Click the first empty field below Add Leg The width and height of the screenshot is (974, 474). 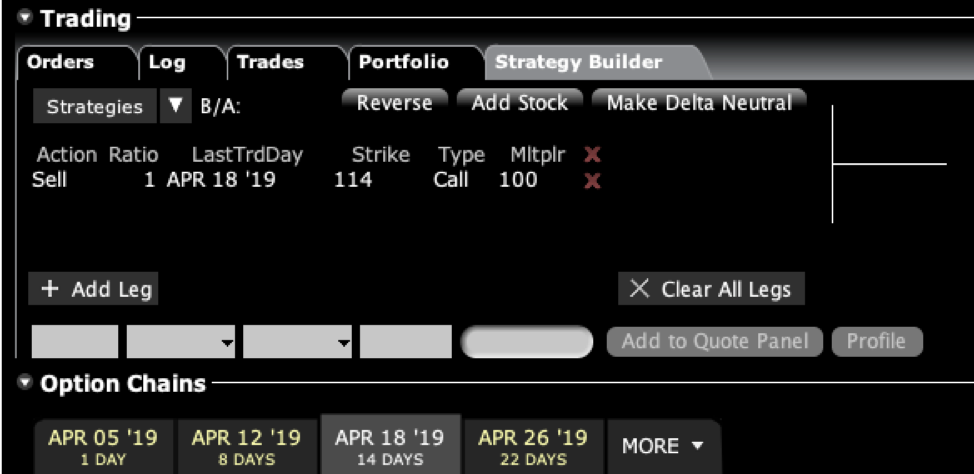[74, 342]
